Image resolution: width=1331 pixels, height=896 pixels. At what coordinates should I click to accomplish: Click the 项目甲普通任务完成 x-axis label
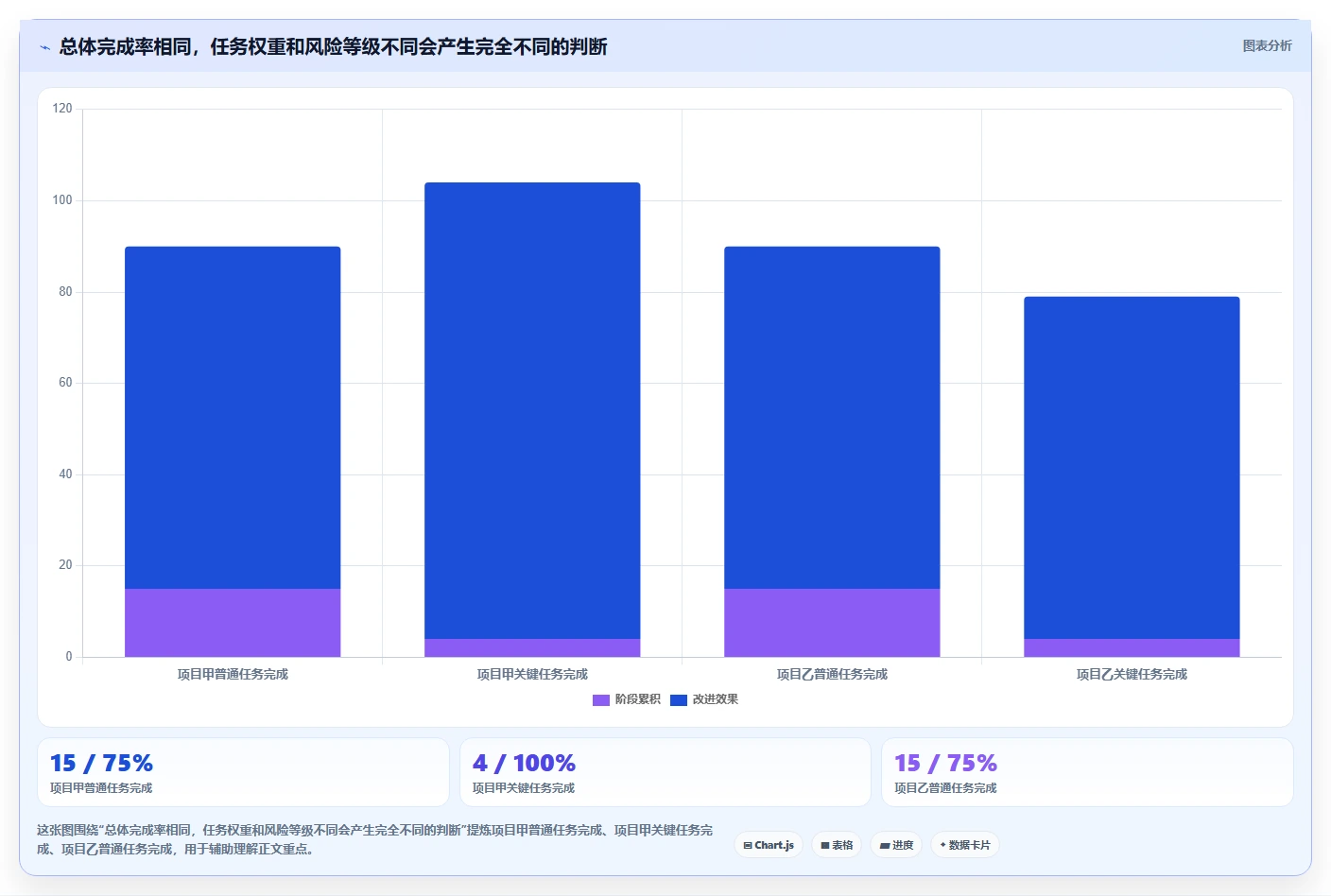tap(233, 674)
